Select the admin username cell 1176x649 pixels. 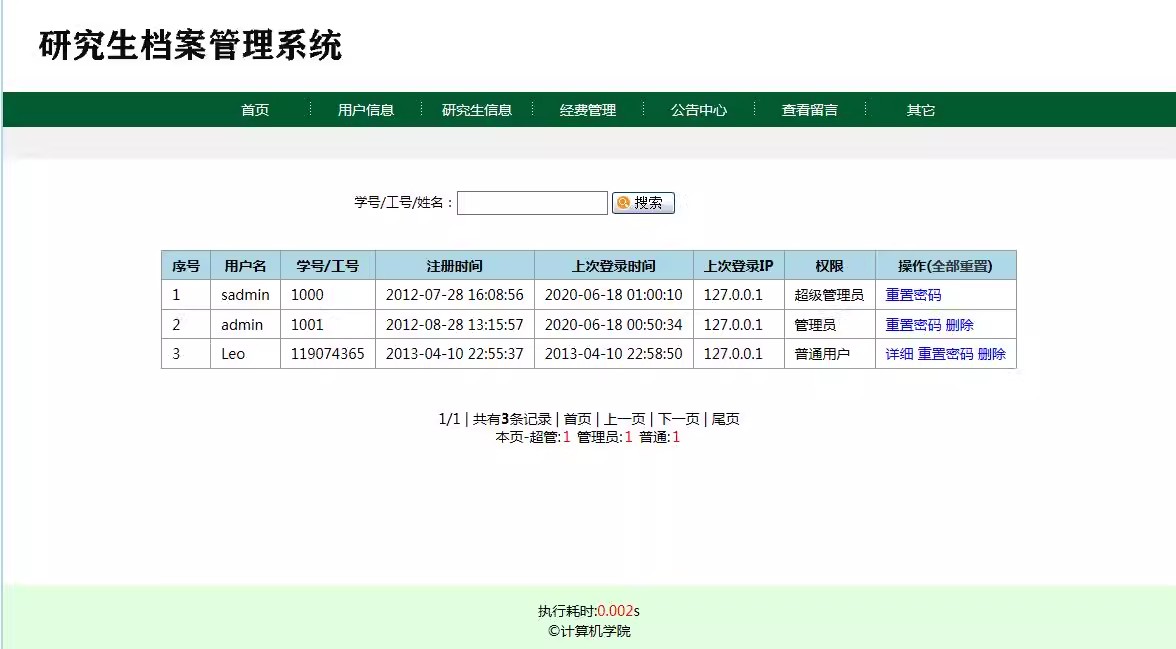pyautogui.click(x=245, y=325)
